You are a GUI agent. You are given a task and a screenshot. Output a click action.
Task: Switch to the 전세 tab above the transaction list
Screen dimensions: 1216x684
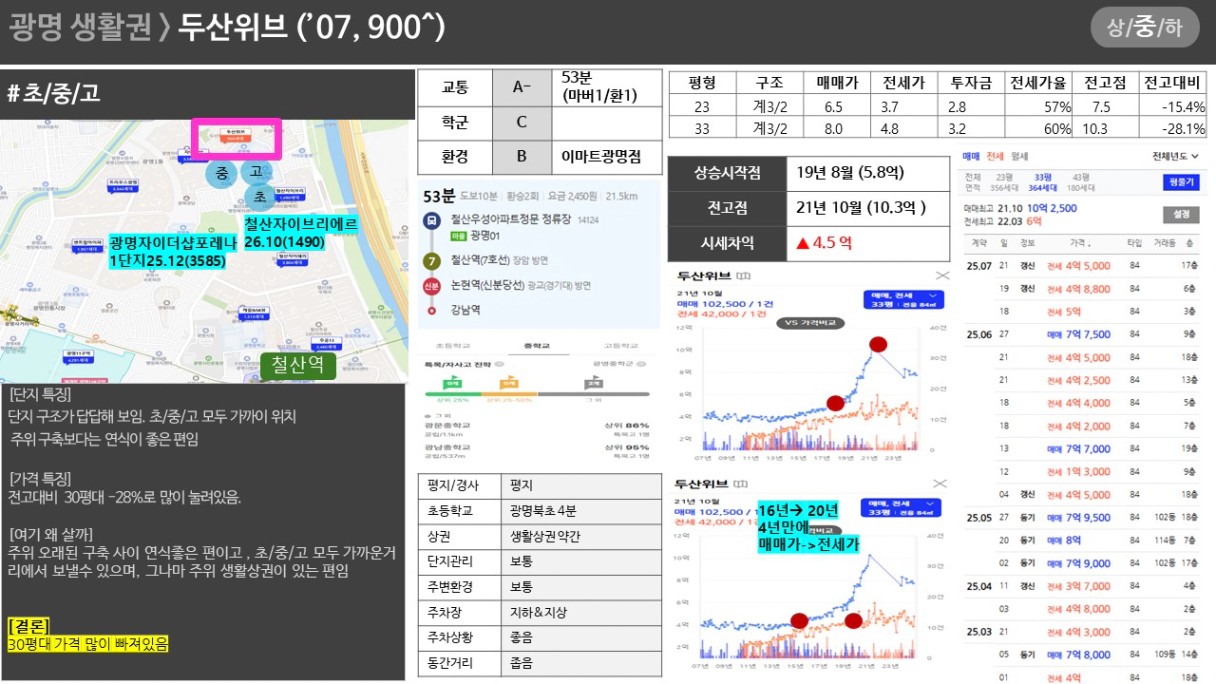[995, 156]
